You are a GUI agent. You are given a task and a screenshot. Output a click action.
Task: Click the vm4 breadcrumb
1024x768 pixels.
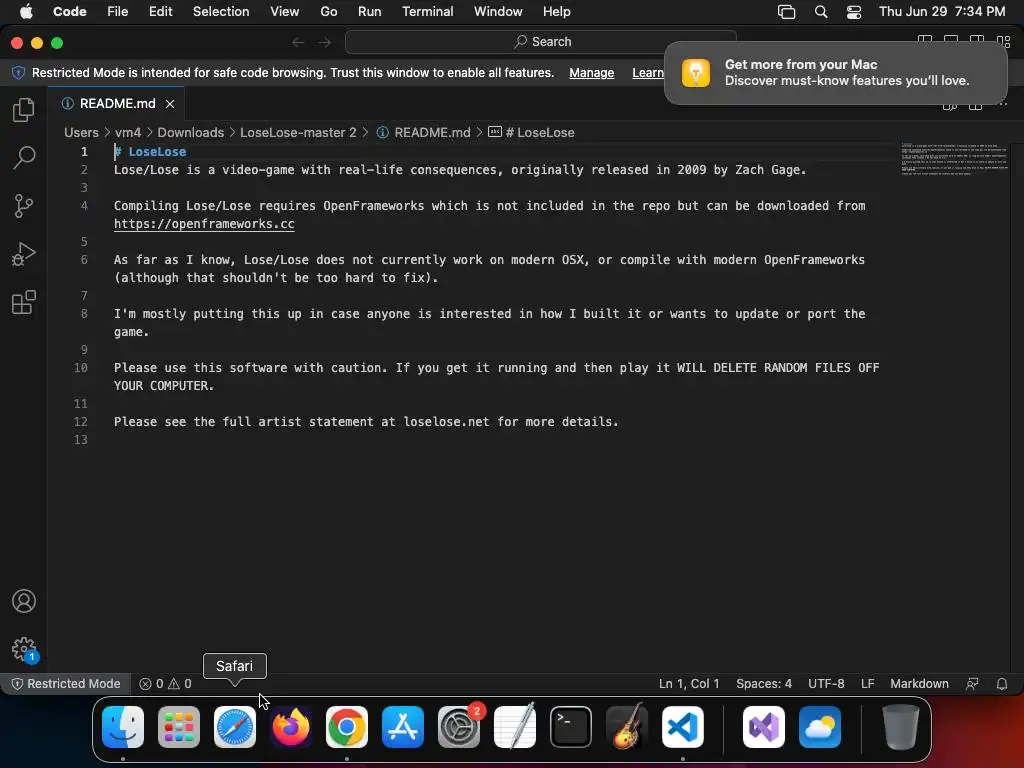point(128,133)
